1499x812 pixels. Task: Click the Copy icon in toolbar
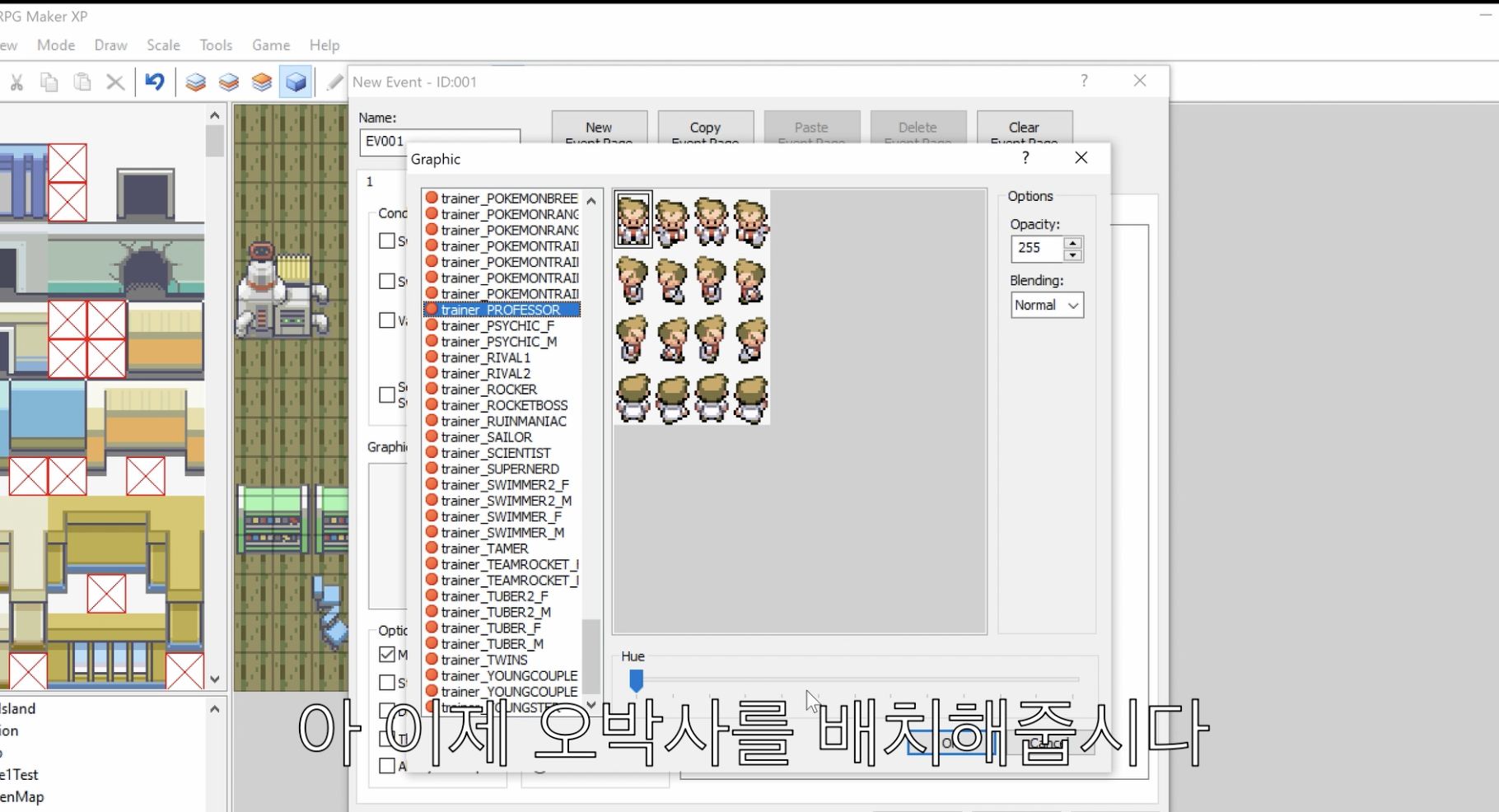click(x=49, y=82)
